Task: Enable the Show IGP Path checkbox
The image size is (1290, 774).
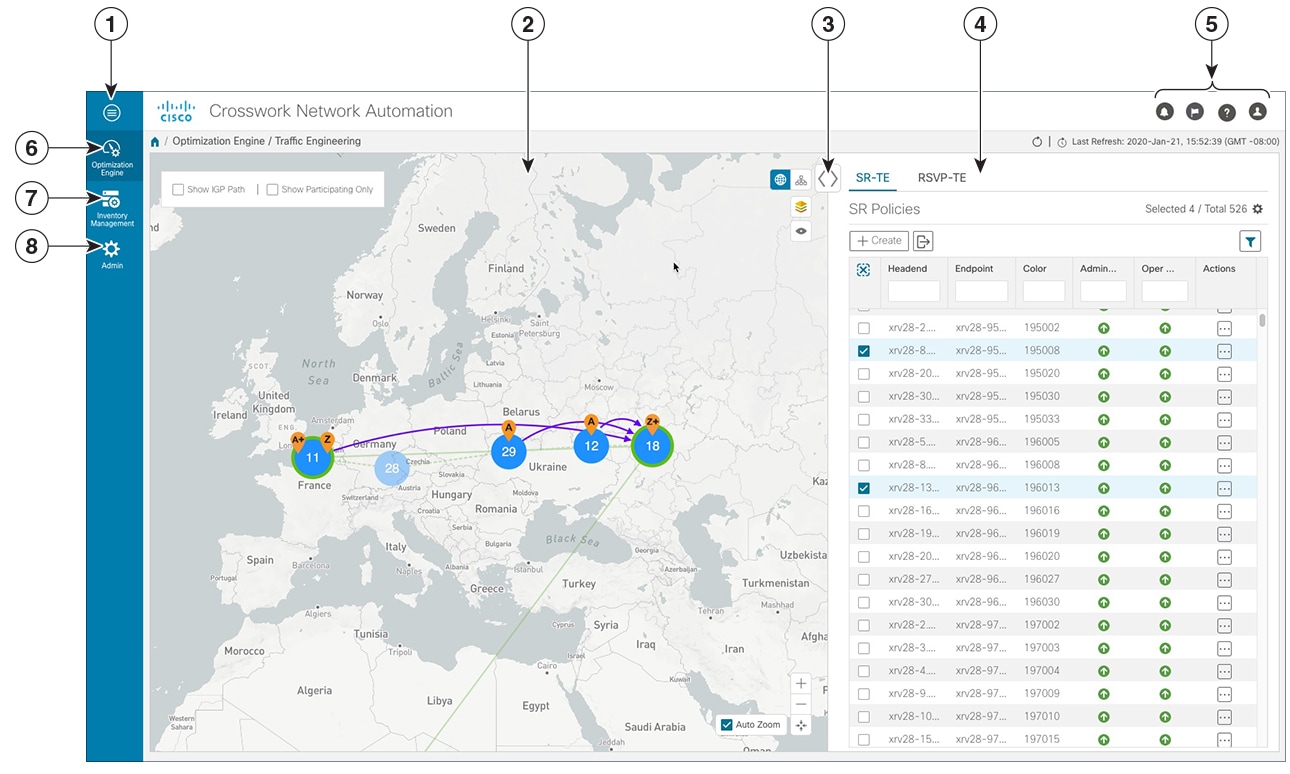Action: point(177,188)
